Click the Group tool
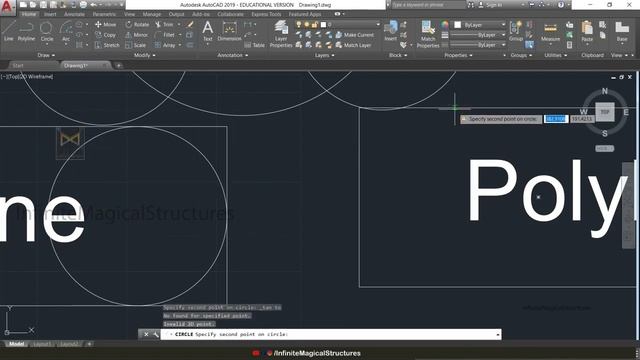 [x=516, y=31]
